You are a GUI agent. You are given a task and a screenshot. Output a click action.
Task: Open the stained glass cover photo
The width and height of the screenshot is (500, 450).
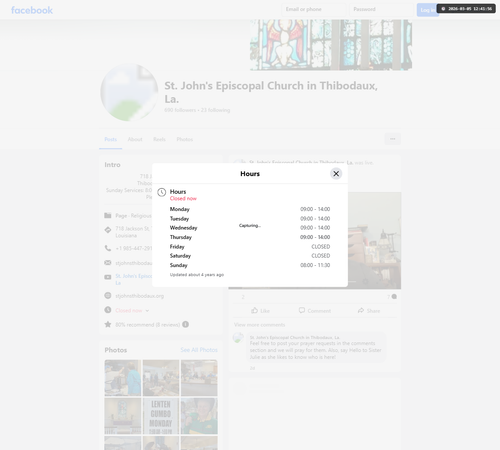coord(331,45)
